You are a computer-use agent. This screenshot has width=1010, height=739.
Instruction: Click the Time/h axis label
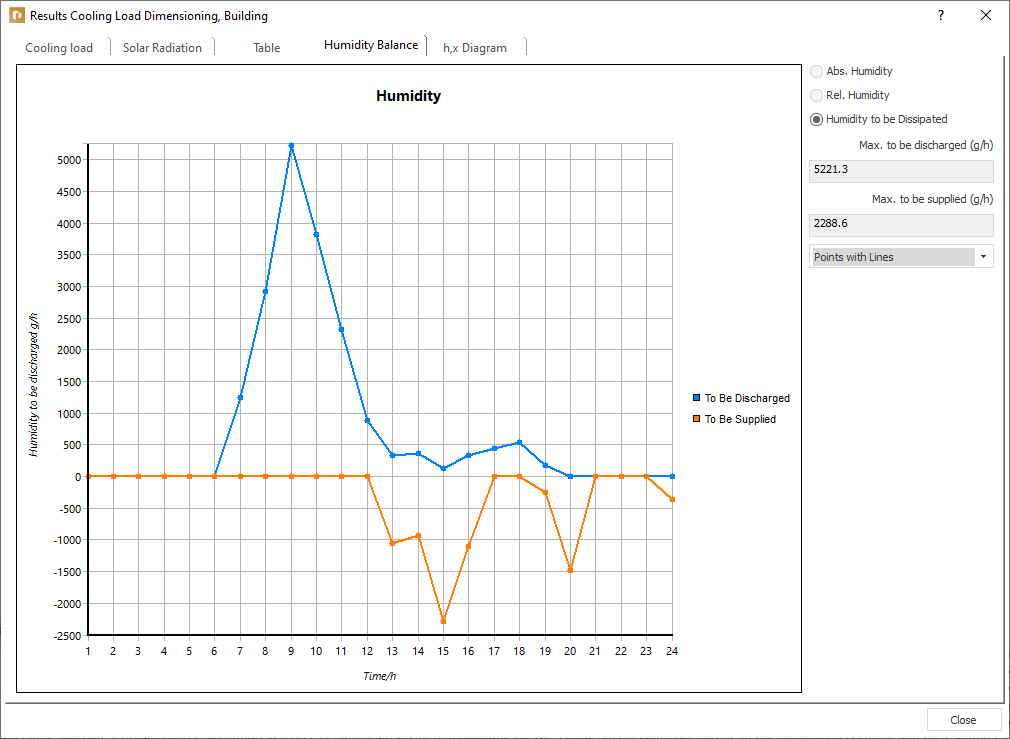click(379, 676)
